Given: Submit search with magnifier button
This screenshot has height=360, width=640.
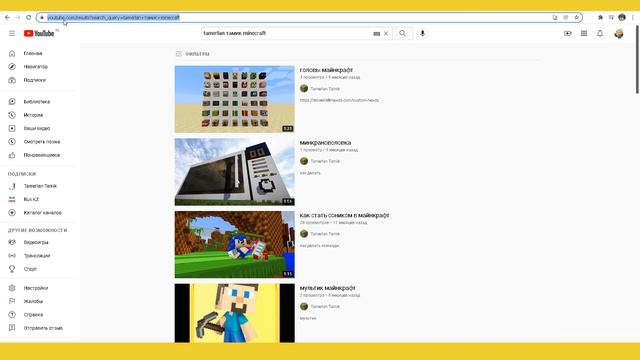Looking at the screenshot, I should coord(402,33).
